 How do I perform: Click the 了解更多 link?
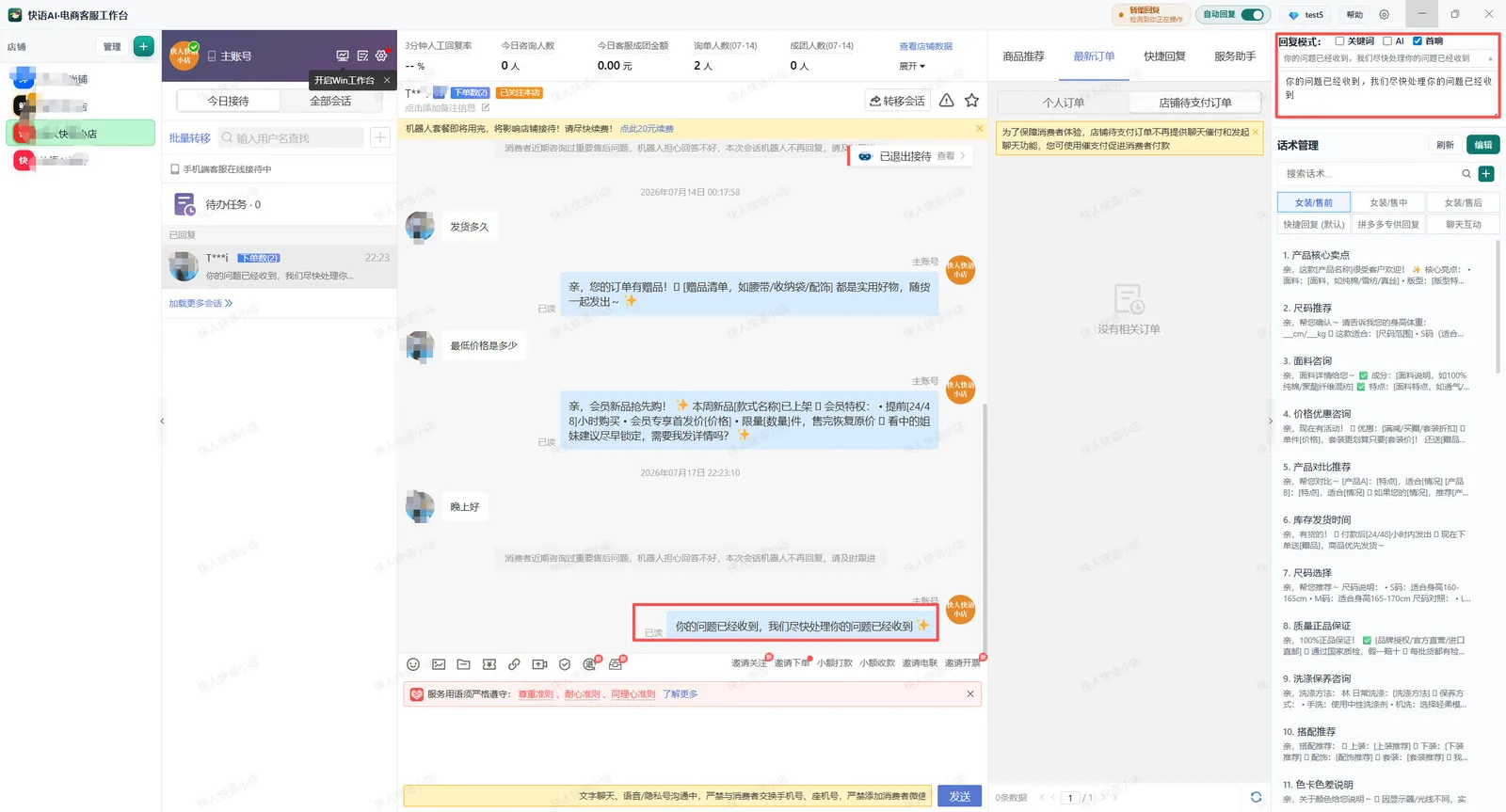[680, 694]
